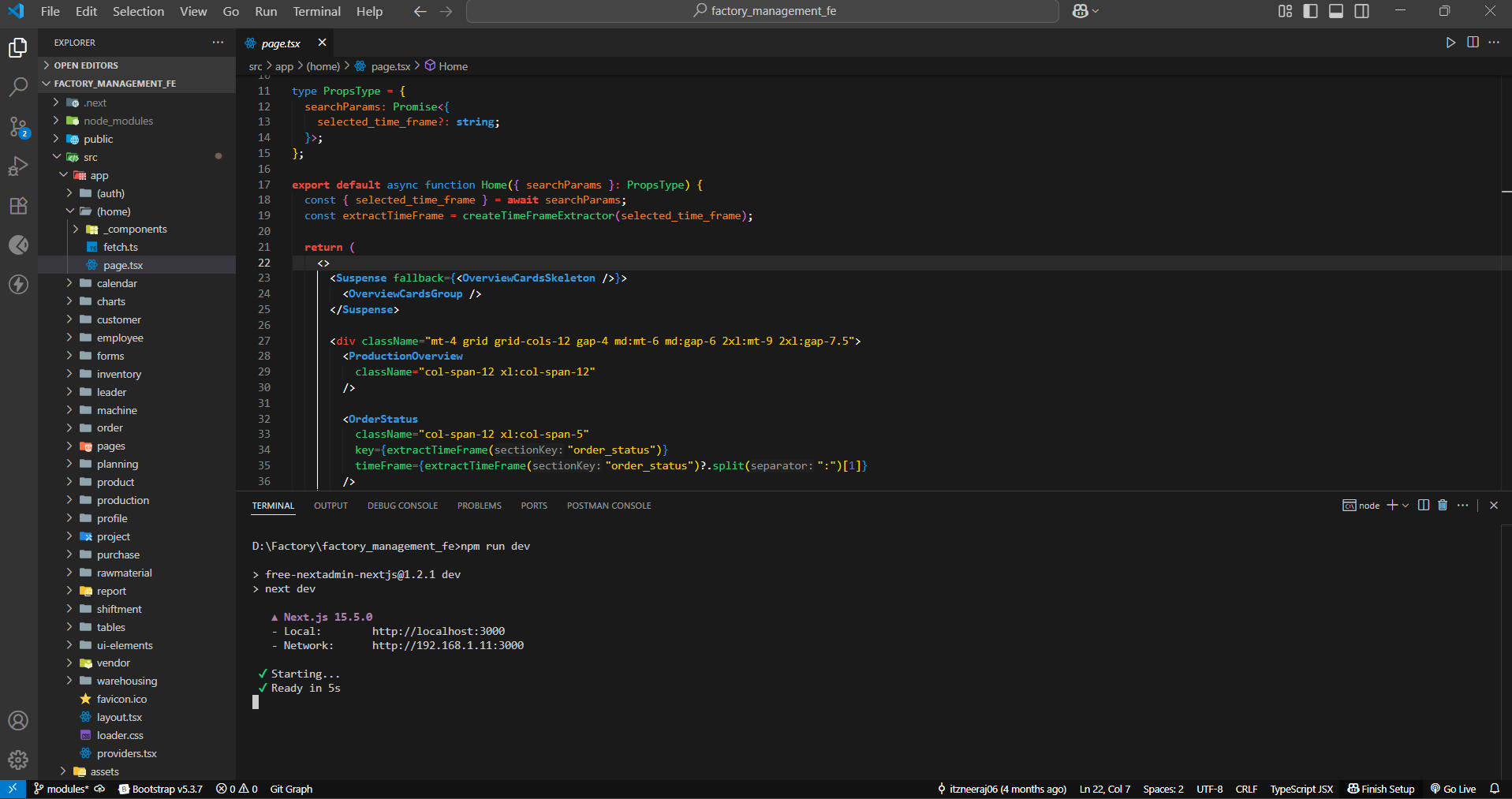Open the new terminal launch profile dropdown
Image resolution: width=1512 pixels, height=799 pixels.
click(x=1406, y=506)
